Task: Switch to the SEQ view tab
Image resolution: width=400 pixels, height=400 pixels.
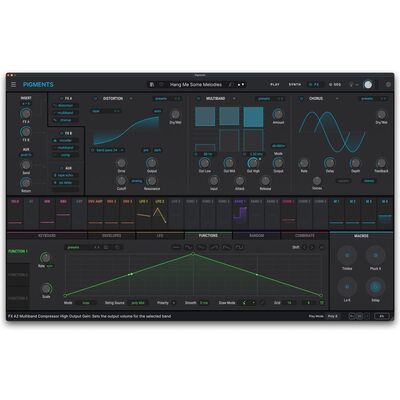Action: [x=335, y=85]
